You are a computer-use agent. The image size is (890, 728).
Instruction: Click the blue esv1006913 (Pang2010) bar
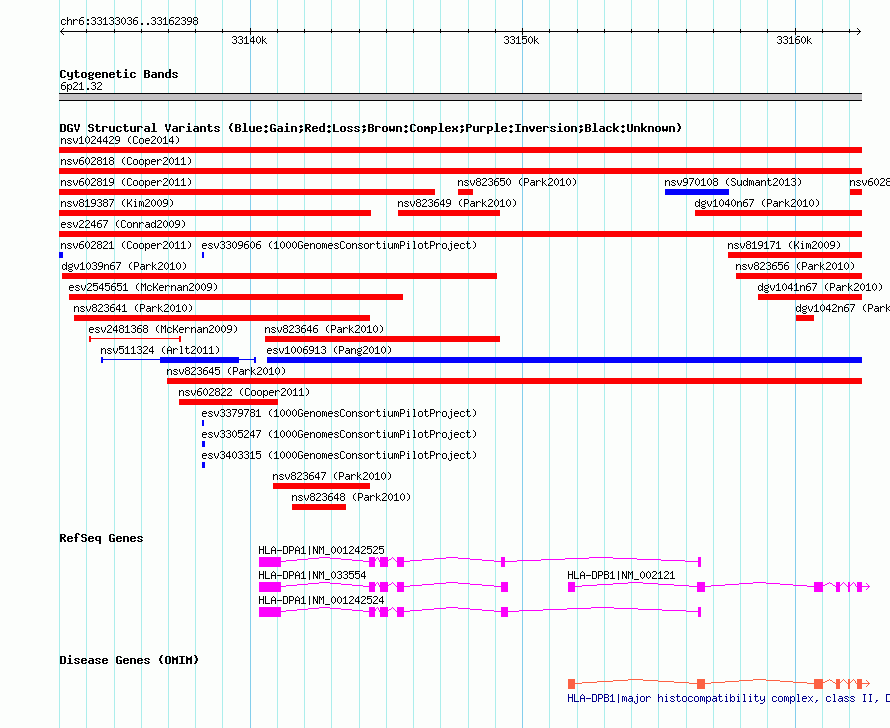tap(564, 360)
